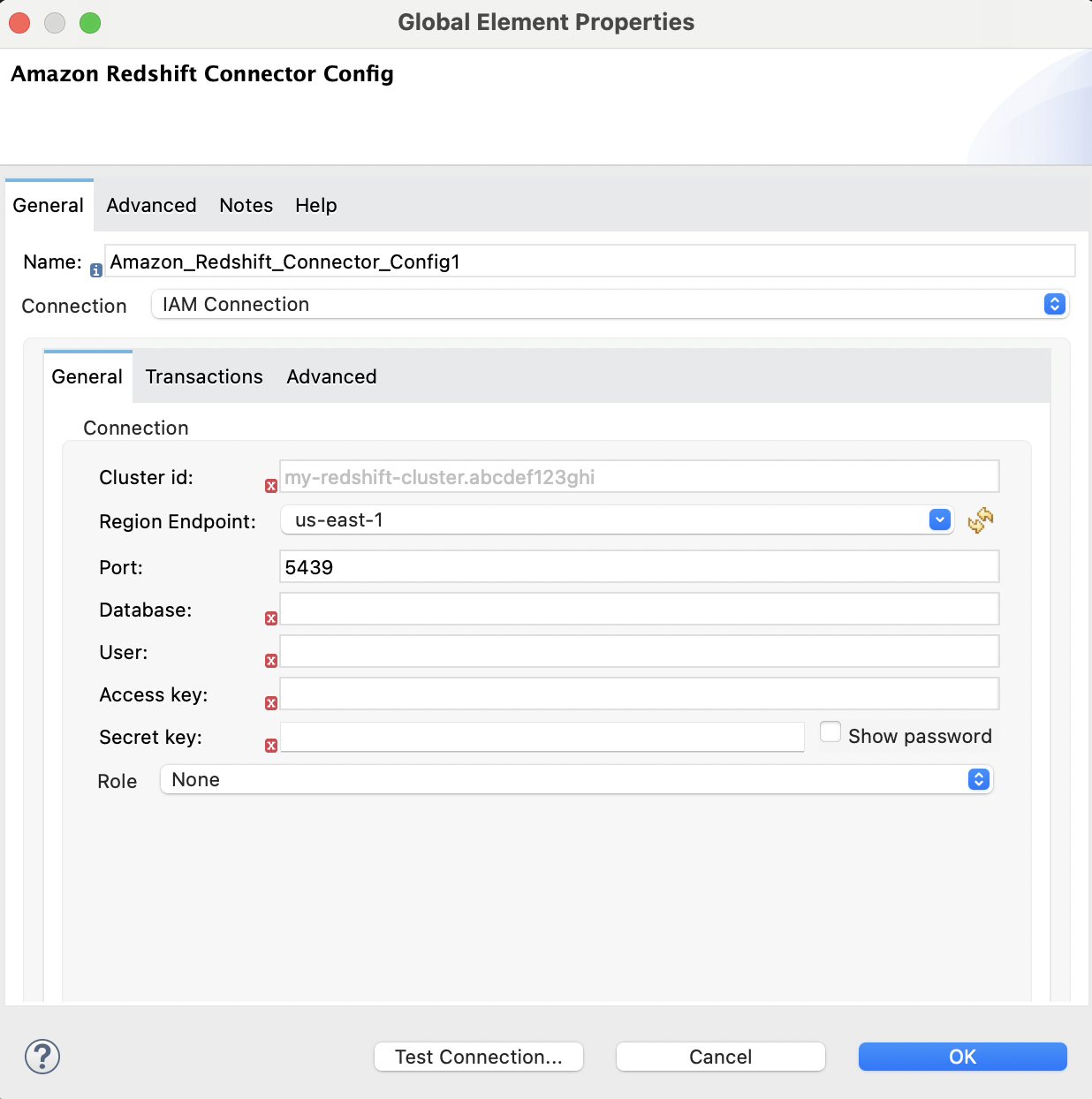Click the error marker beside Database field
The image size is (1092, 1099).
point(271,618)
